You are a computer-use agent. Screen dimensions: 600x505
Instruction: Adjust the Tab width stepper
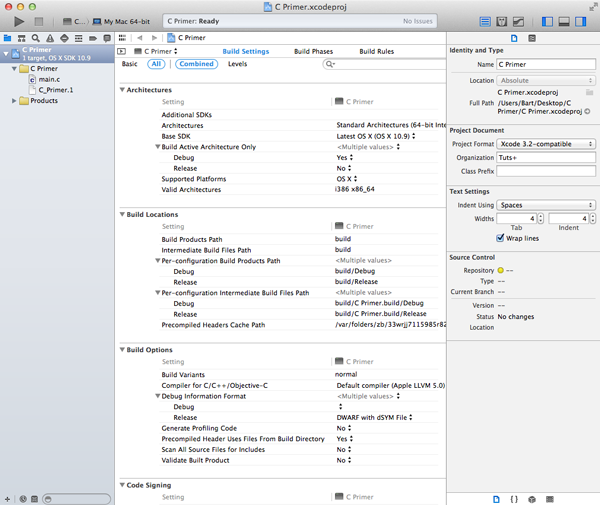pyautogui.click(x=540, y=218)
